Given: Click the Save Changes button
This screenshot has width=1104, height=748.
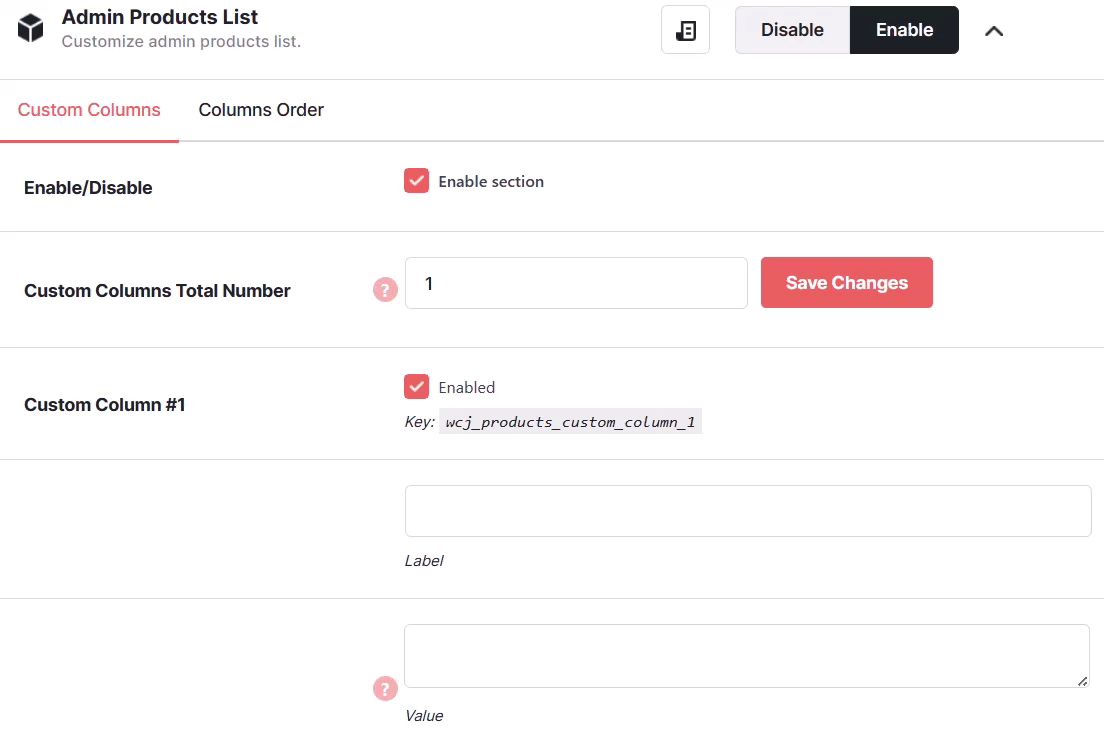Looking at the screenshot, I should pos(846,282).
